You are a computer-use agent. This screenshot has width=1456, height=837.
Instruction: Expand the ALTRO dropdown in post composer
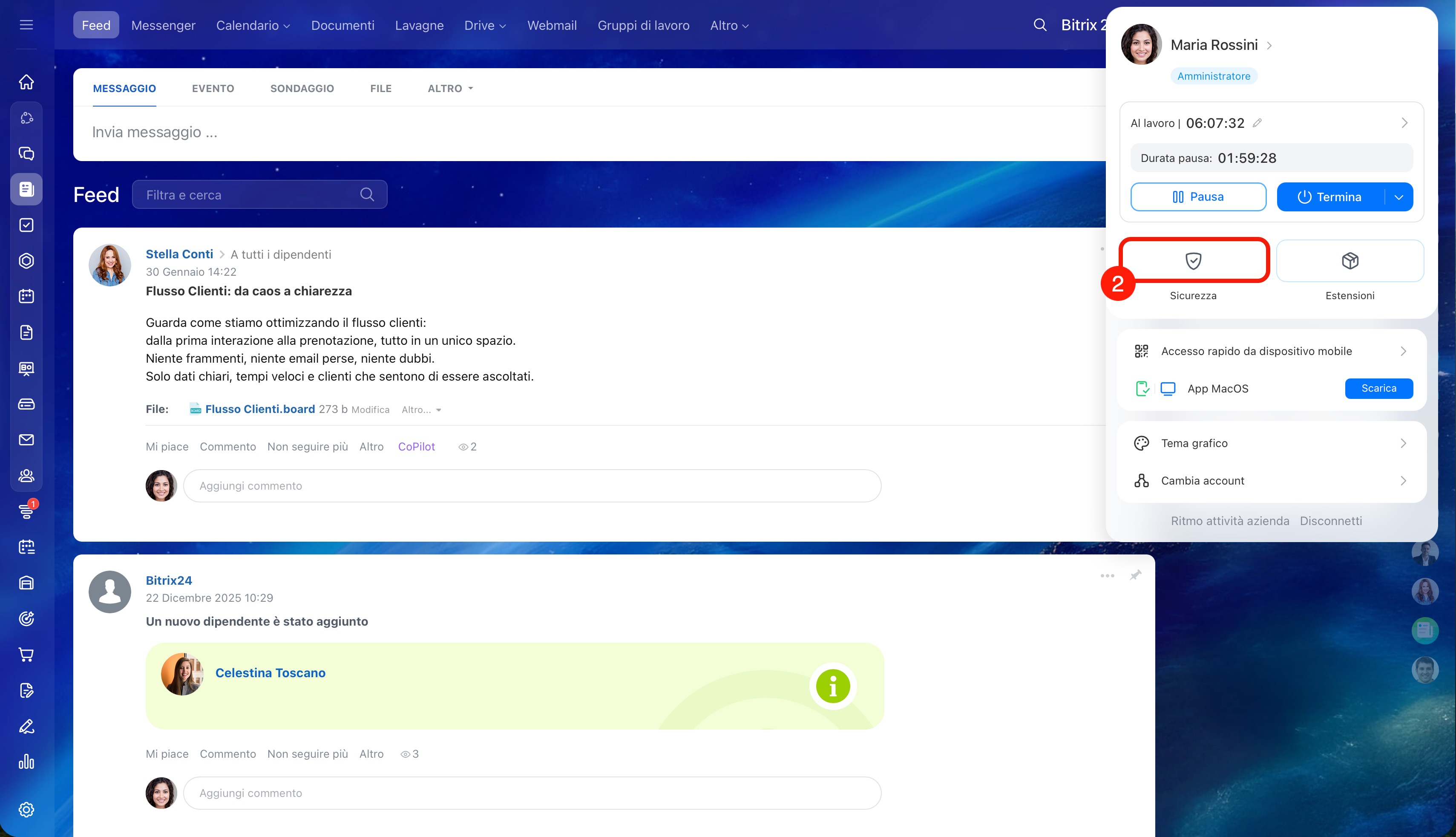450,89
